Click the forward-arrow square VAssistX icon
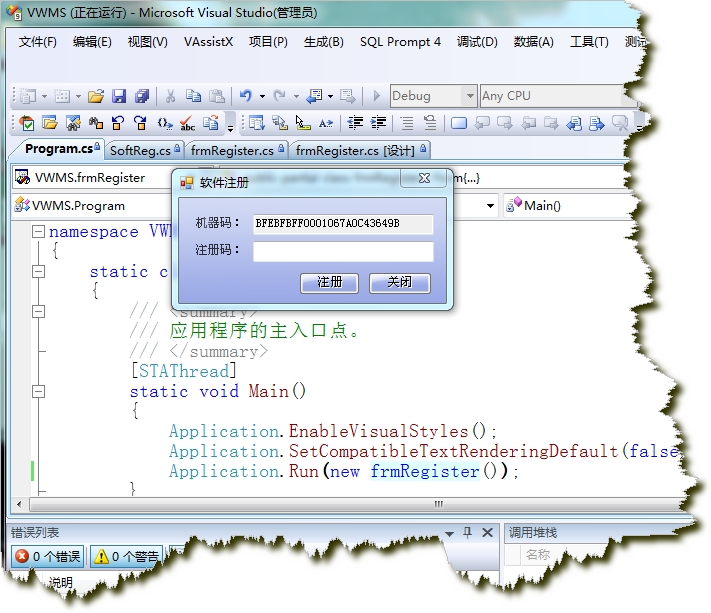 [141, 123]
